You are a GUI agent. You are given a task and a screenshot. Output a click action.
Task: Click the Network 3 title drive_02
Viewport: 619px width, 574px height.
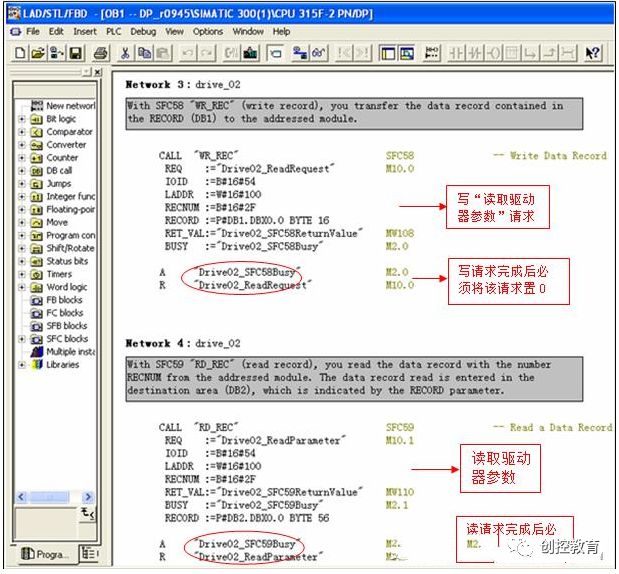218,85
